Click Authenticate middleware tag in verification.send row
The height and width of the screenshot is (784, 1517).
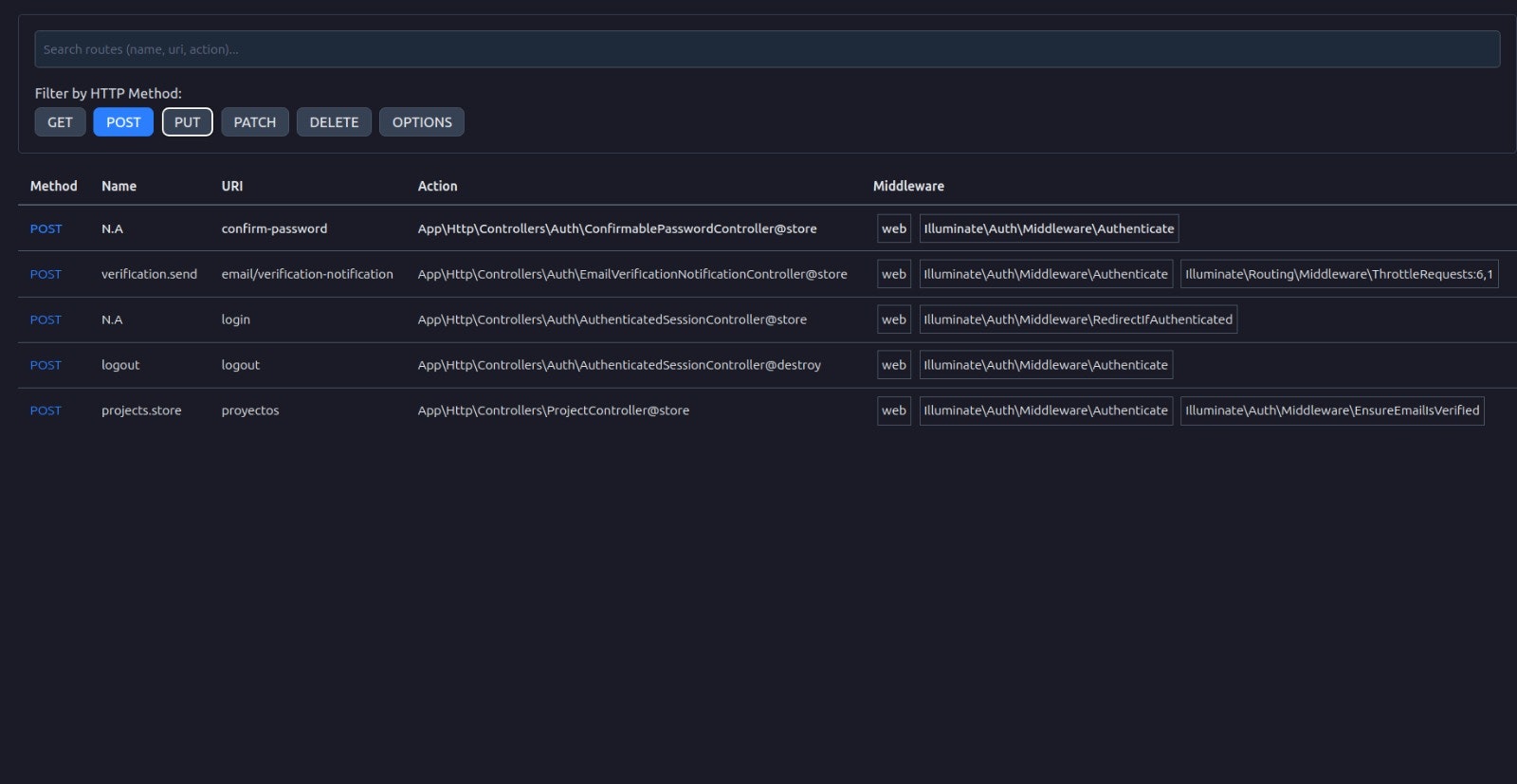pyautogui.click(x=1046, y=274)
